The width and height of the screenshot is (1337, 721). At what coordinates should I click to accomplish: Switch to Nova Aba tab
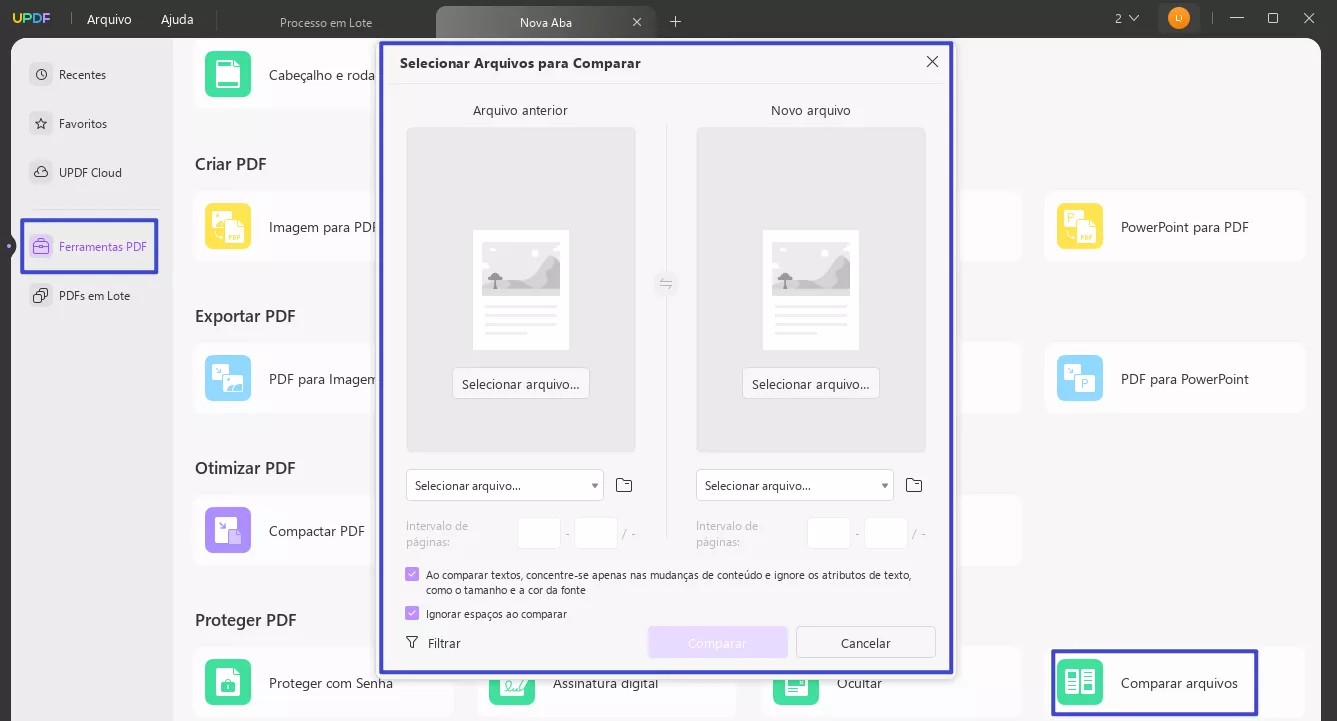(546, 22)
